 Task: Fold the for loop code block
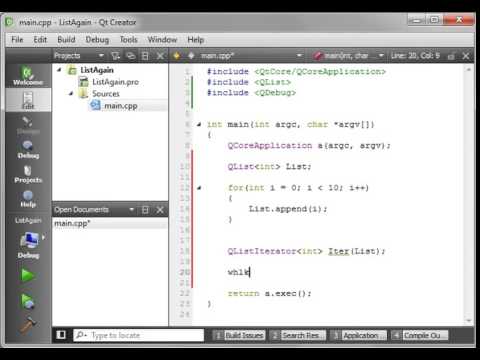[x=199, y=188]
